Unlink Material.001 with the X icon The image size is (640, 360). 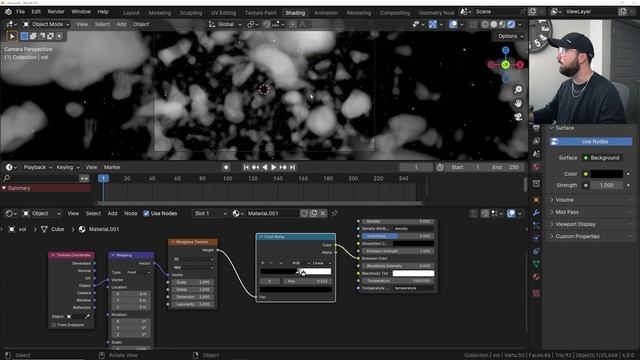323,213
